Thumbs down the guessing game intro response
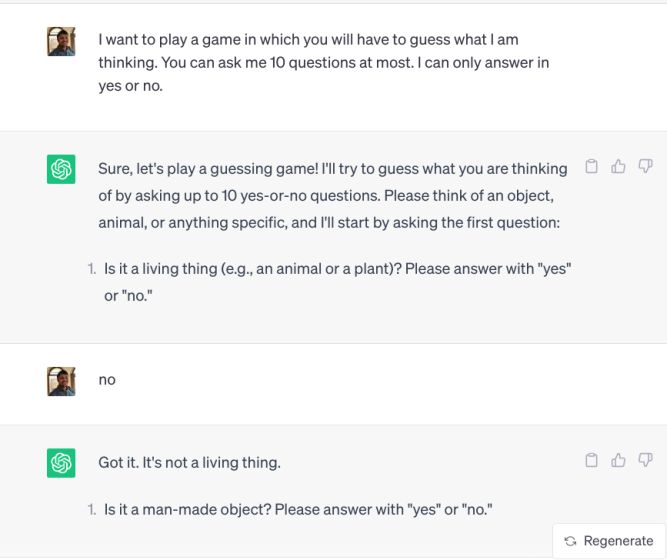Viewport: 667px width, 560px height. (x=645, y=167)
